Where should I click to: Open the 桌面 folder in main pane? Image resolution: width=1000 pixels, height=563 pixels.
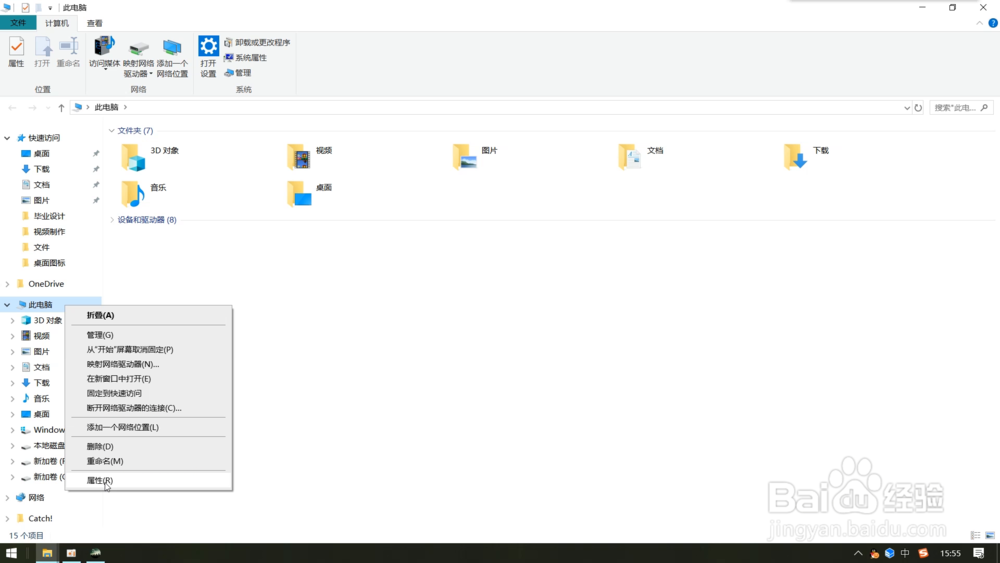(x=298, y=194)
